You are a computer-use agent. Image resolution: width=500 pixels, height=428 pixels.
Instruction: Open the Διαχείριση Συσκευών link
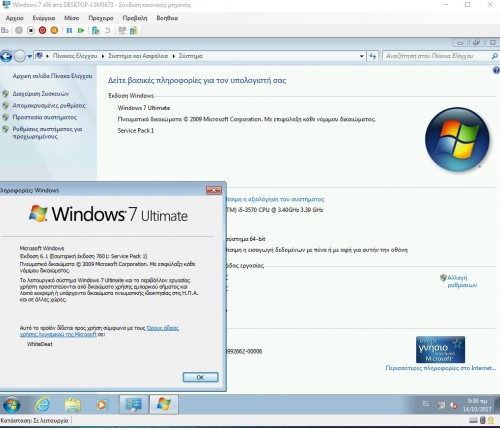(x=41, y=94)
